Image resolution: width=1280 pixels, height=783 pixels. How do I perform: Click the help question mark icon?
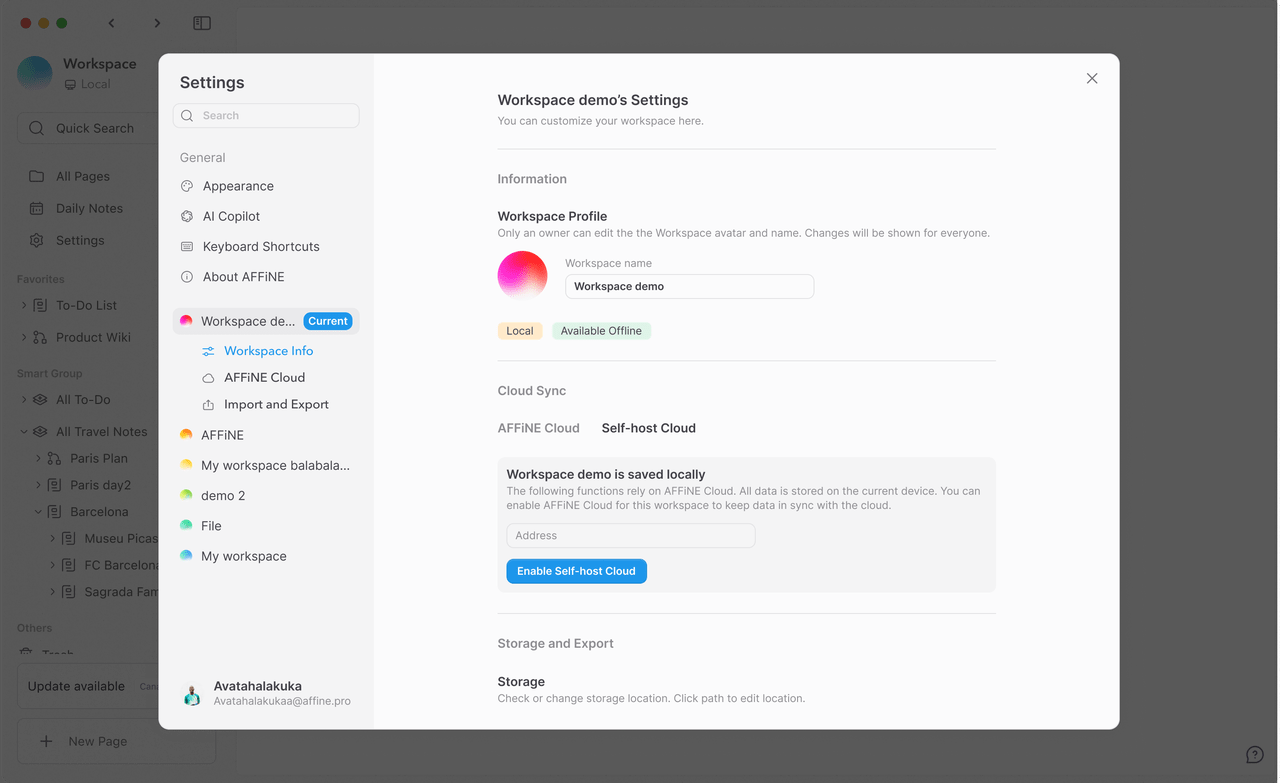pos(1255,754)
